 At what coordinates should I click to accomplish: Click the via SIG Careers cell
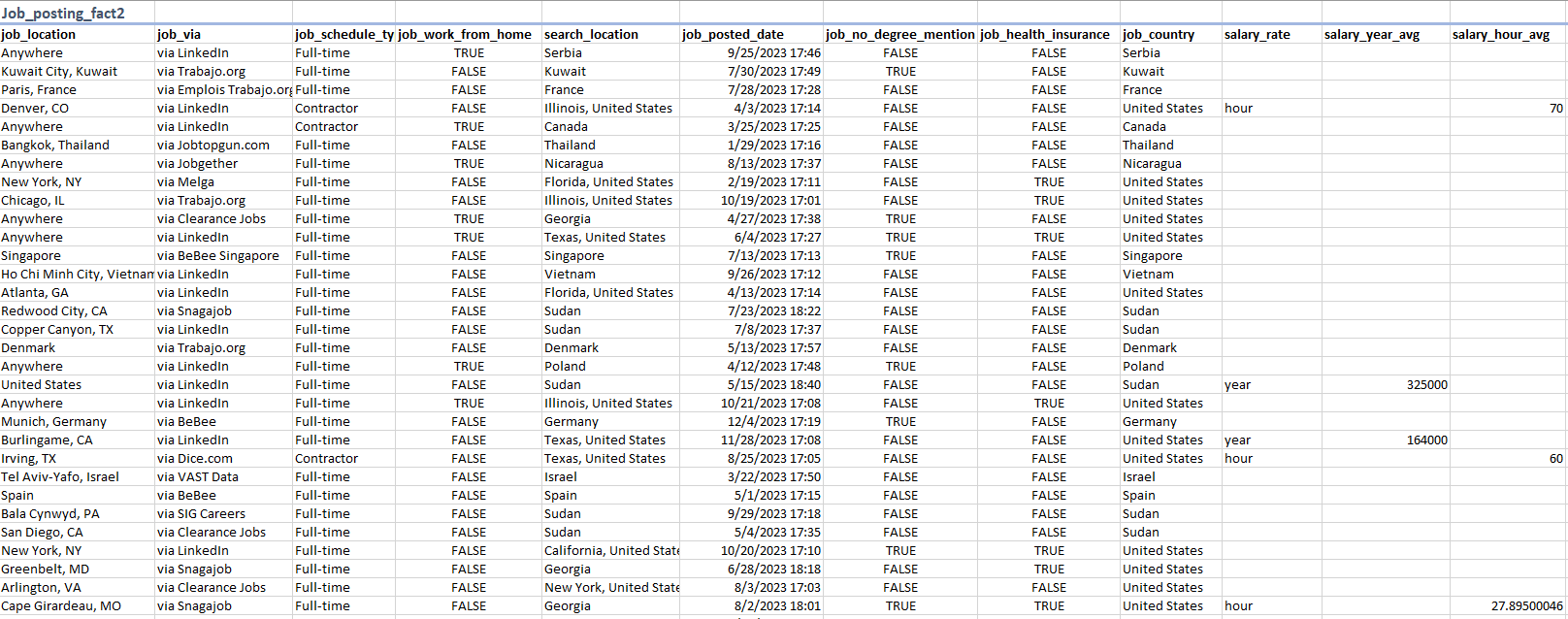[x=224, y=513]
